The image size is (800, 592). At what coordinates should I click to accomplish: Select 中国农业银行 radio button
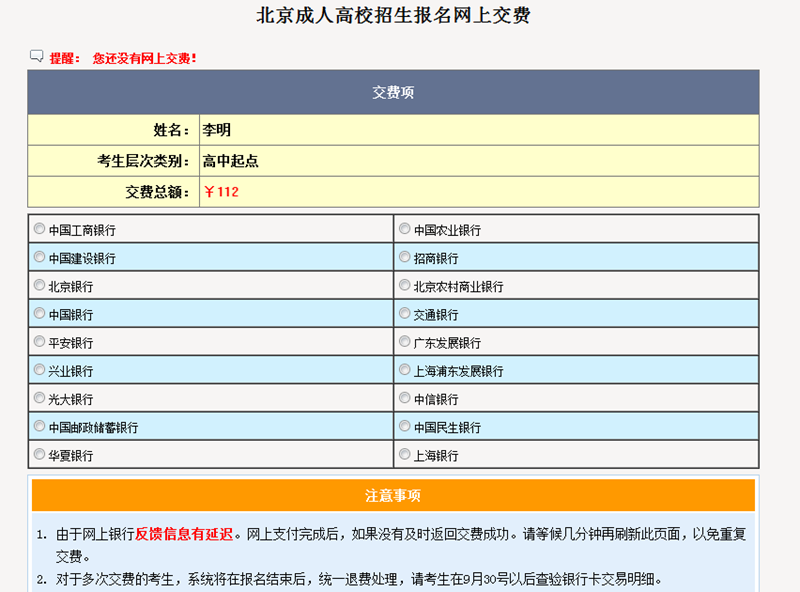(405, 229)
